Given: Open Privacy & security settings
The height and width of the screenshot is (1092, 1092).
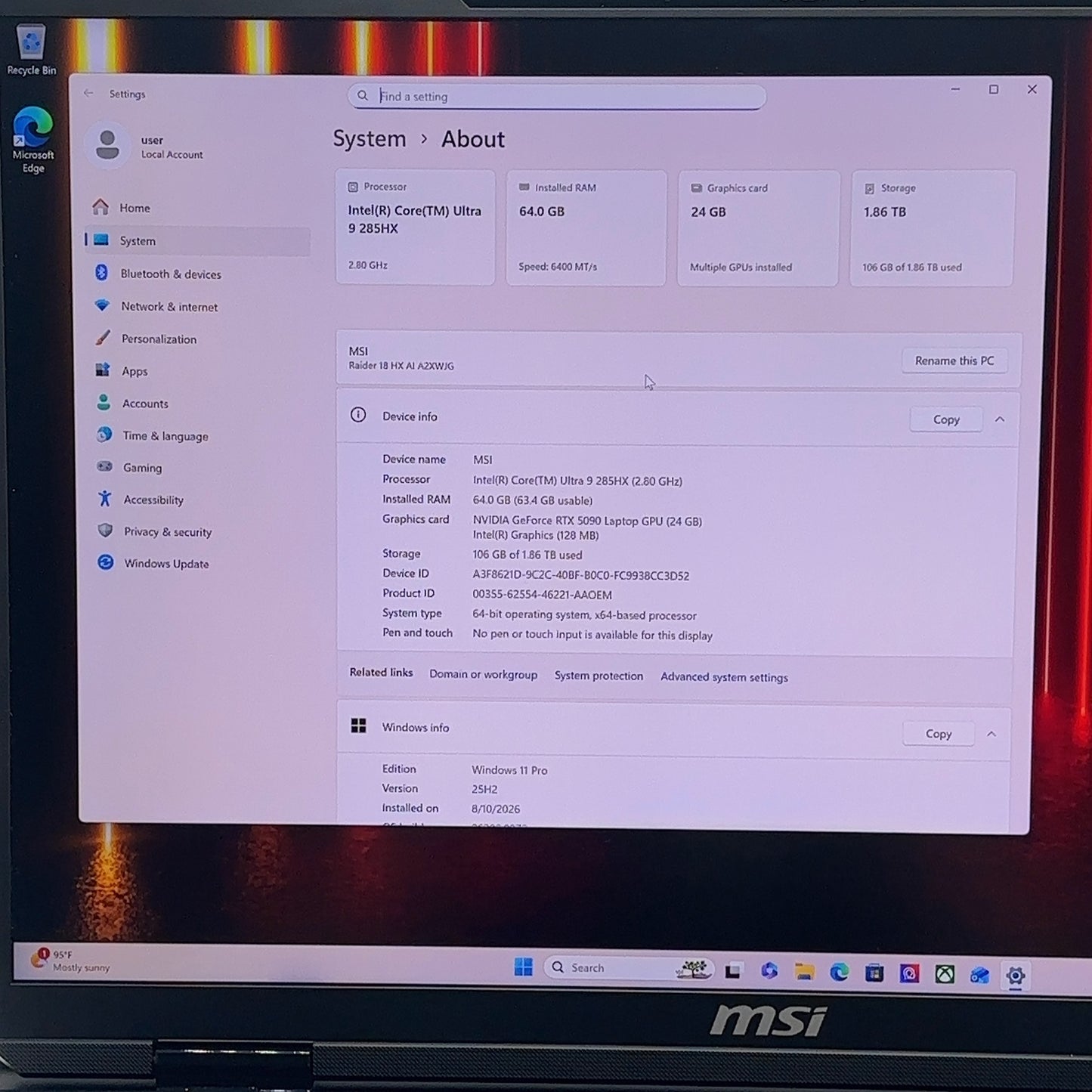Looking at the screenshot, I should 201,532.
